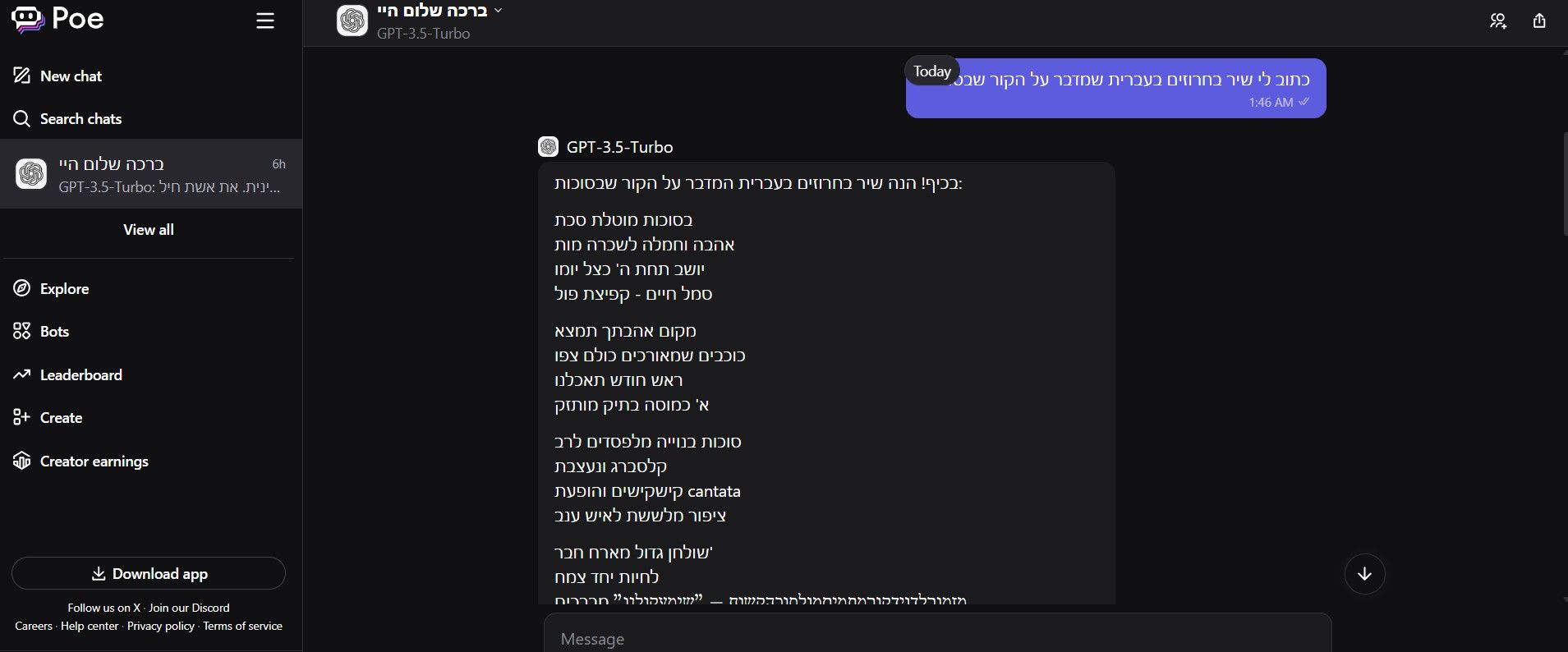Click the add people icon in header

pos(1498,21)
